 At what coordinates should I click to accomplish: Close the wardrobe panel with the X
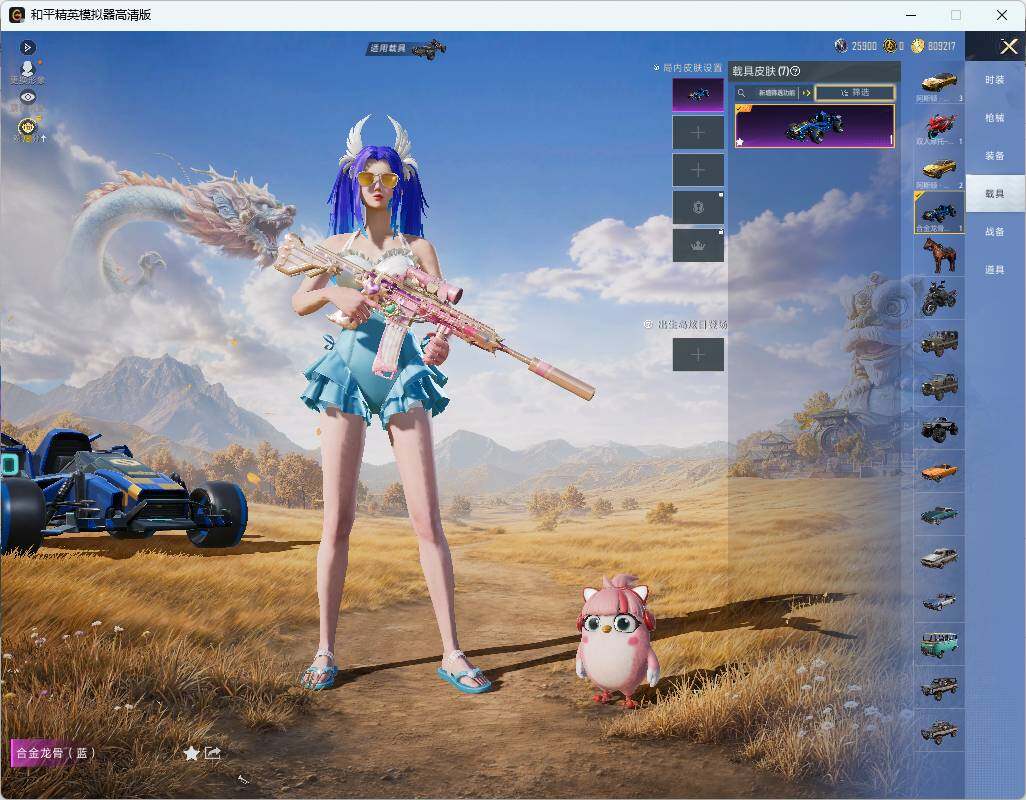click(1008, 46)
